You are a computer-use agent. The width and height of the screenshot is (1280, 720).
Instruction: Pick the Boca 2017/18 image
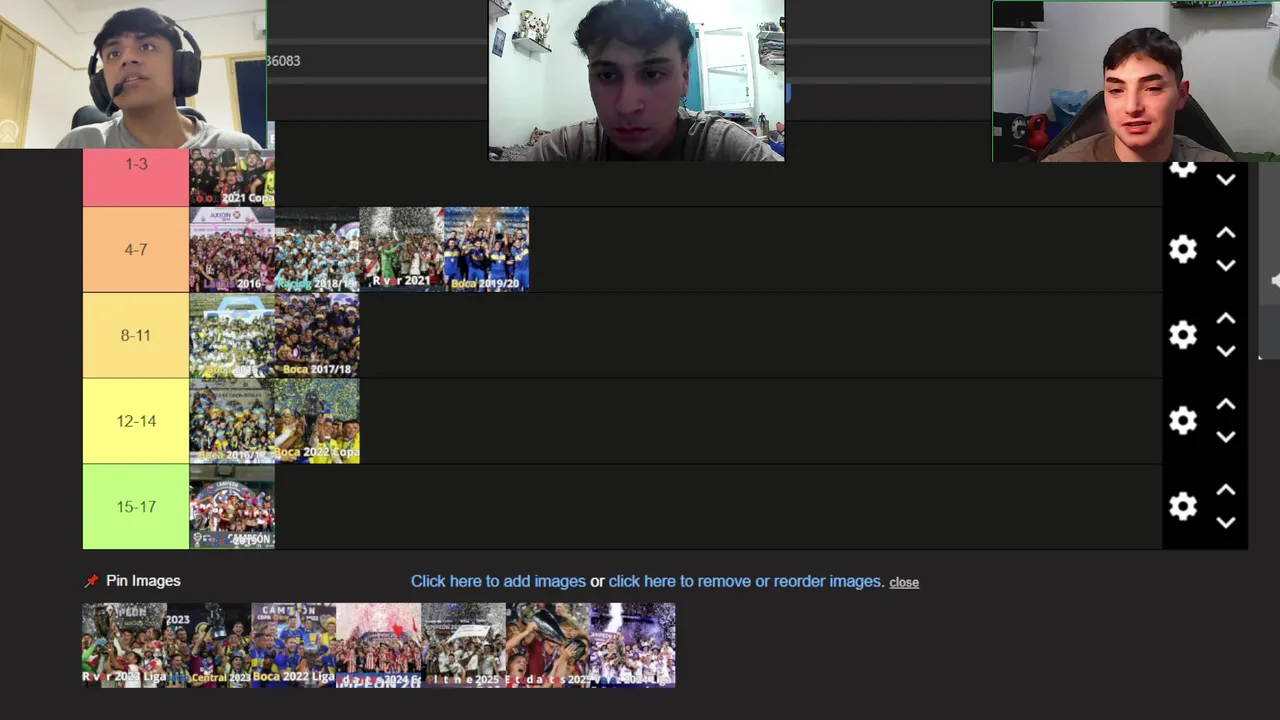(x=317, y=335)
